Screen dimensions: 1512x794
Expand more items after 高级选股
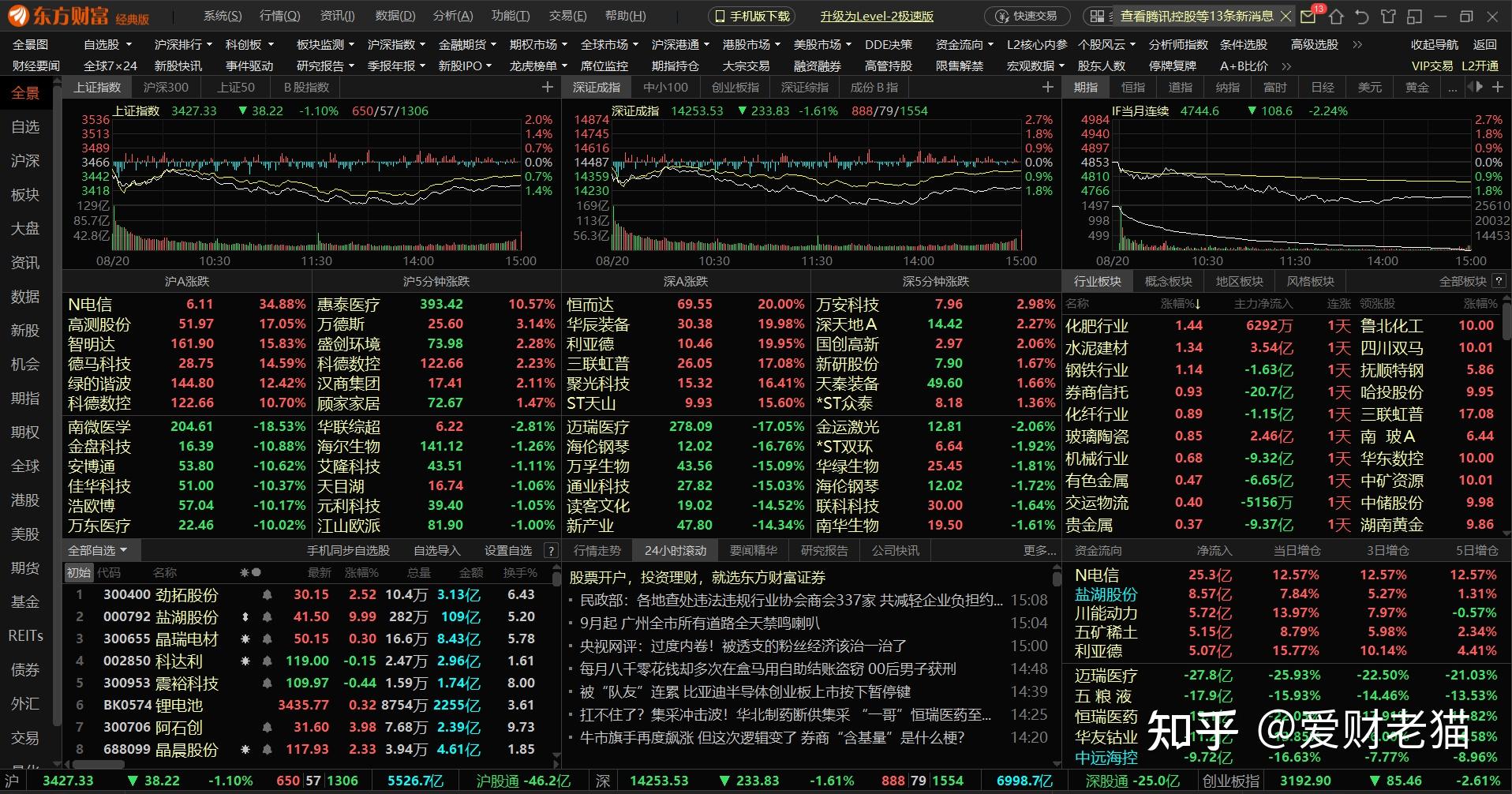[1357, 44]
